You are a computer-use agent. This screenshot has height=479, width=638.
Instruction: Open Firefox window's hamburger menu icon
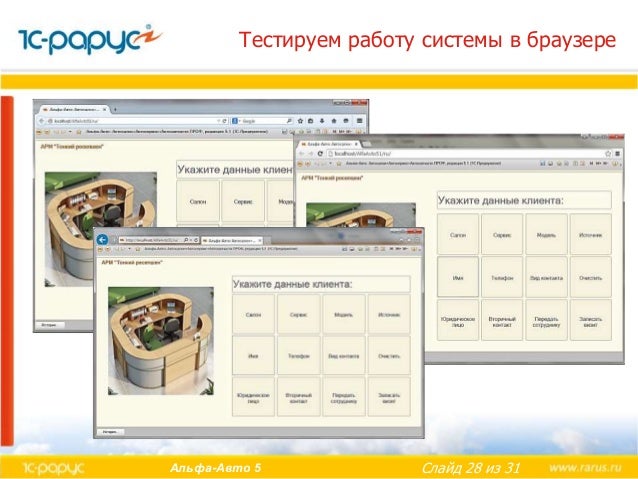pos(360,121)
